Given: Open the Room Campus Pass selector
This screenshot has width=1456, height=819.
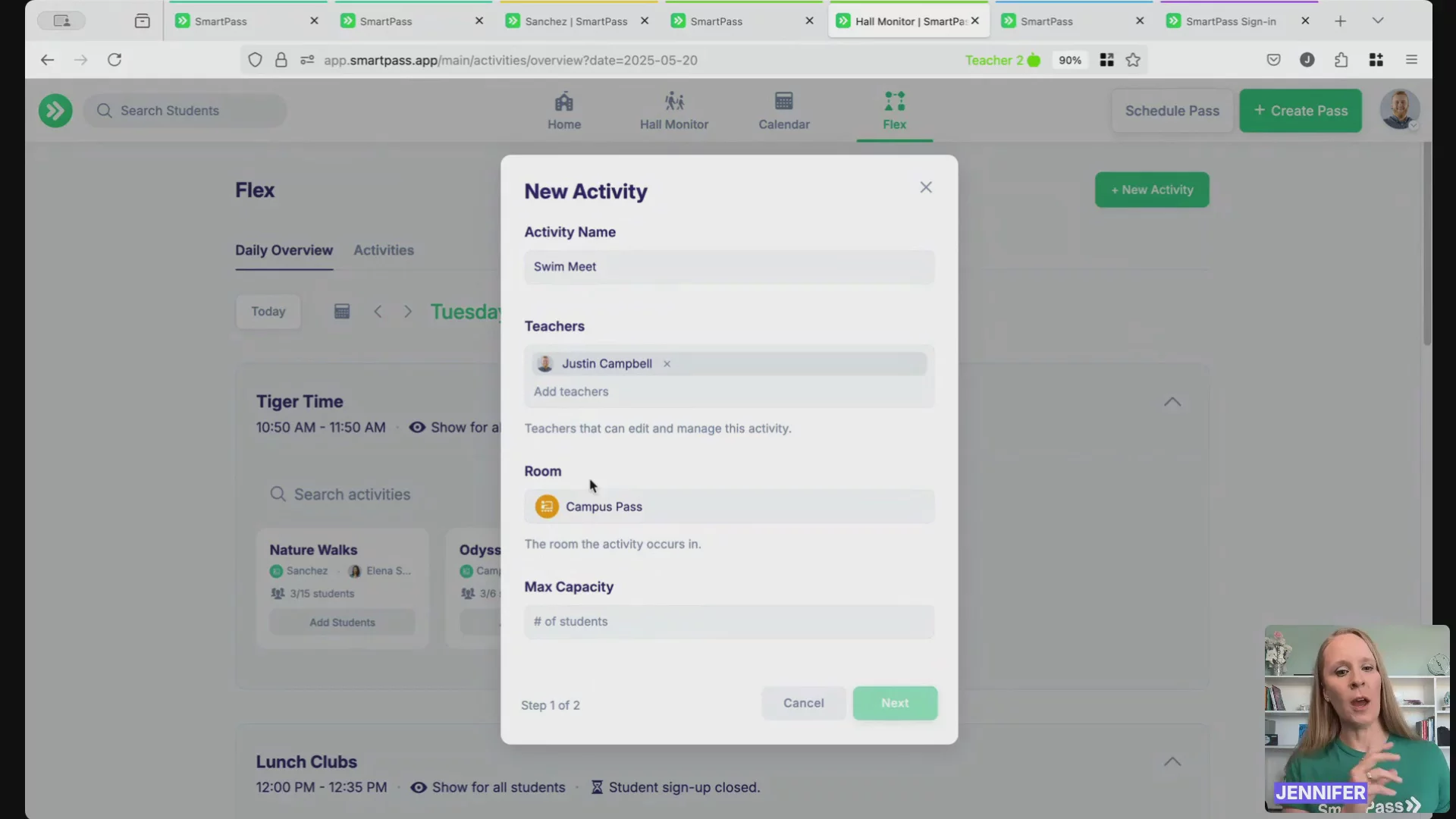Looking at the screenshot, I should point(729,507).
